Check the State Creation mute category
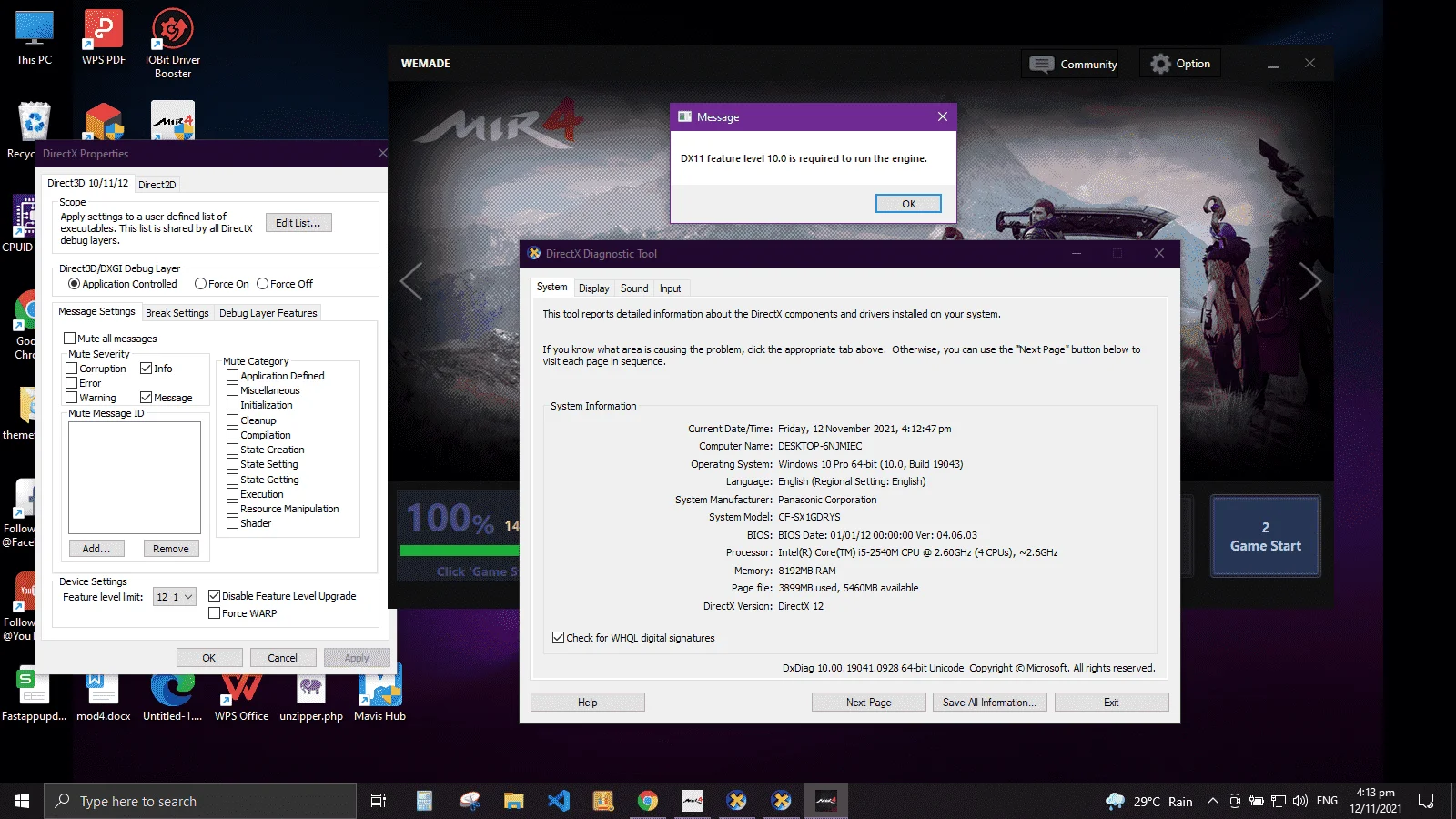The image size is (1456, 819). point(232,450)
